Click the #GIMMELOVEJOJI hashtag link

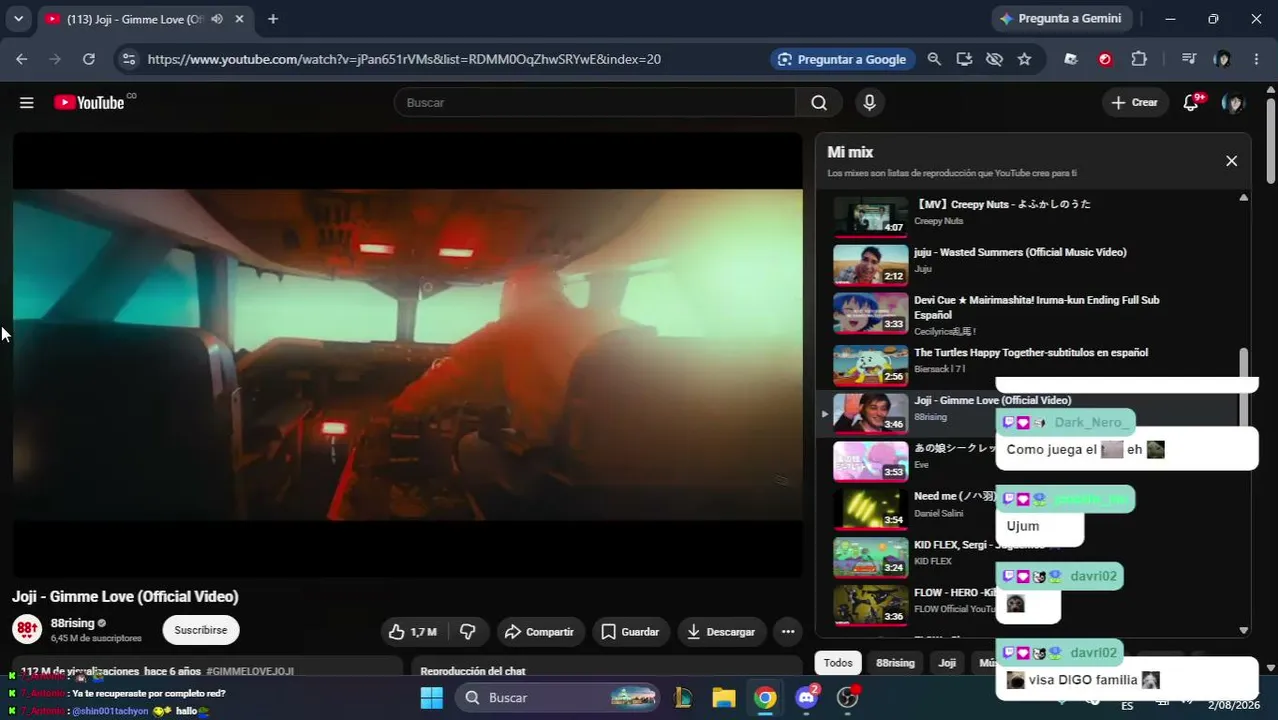click(x=250, y=671)
